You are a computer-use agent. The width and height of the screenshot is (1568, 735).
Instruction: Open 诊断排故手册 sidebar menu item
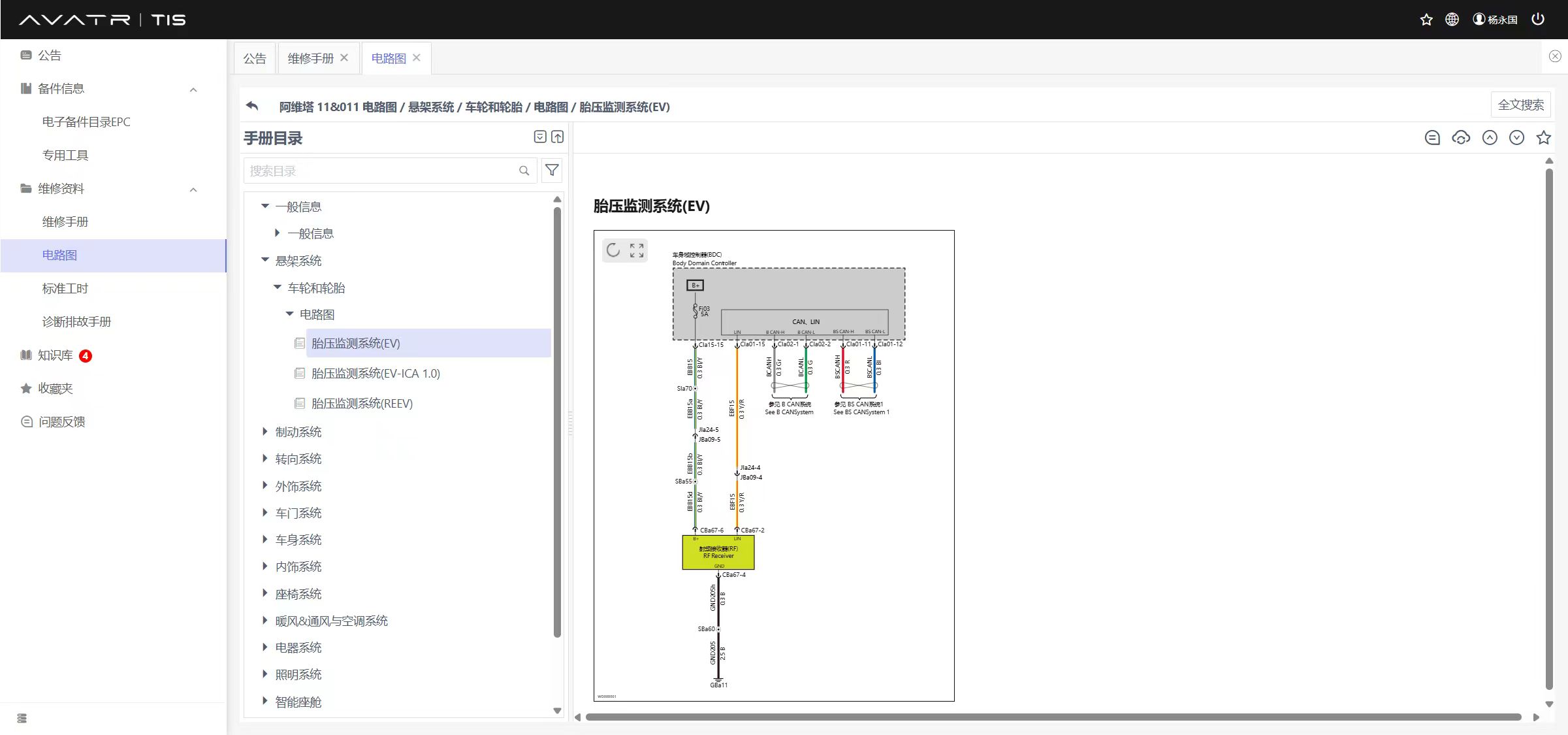point(76,321)
